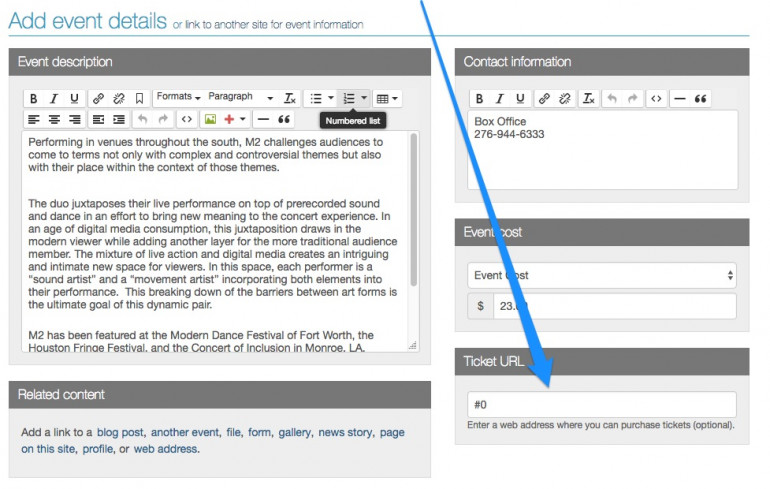Viewport: 770px width, 489px height.
Task: Redo in Contact information toolbar
Action: click(x=632, y=99)
